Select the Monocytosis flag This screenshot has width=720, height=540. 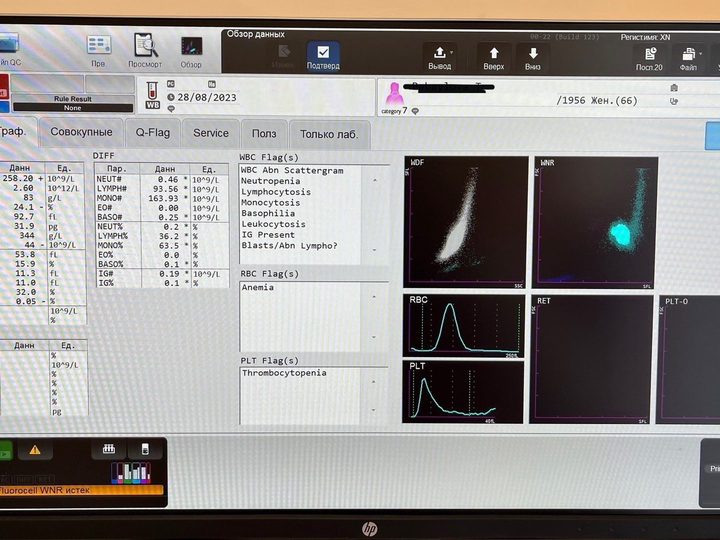click(x=270, y=202)
